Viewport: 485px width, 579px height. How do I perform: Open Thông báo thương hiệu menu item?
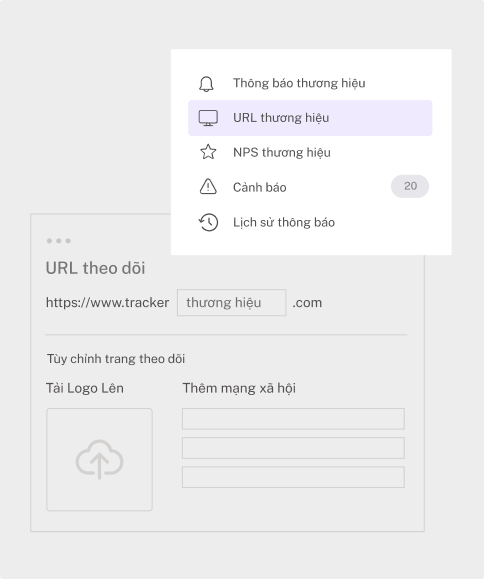click(310, 83)
